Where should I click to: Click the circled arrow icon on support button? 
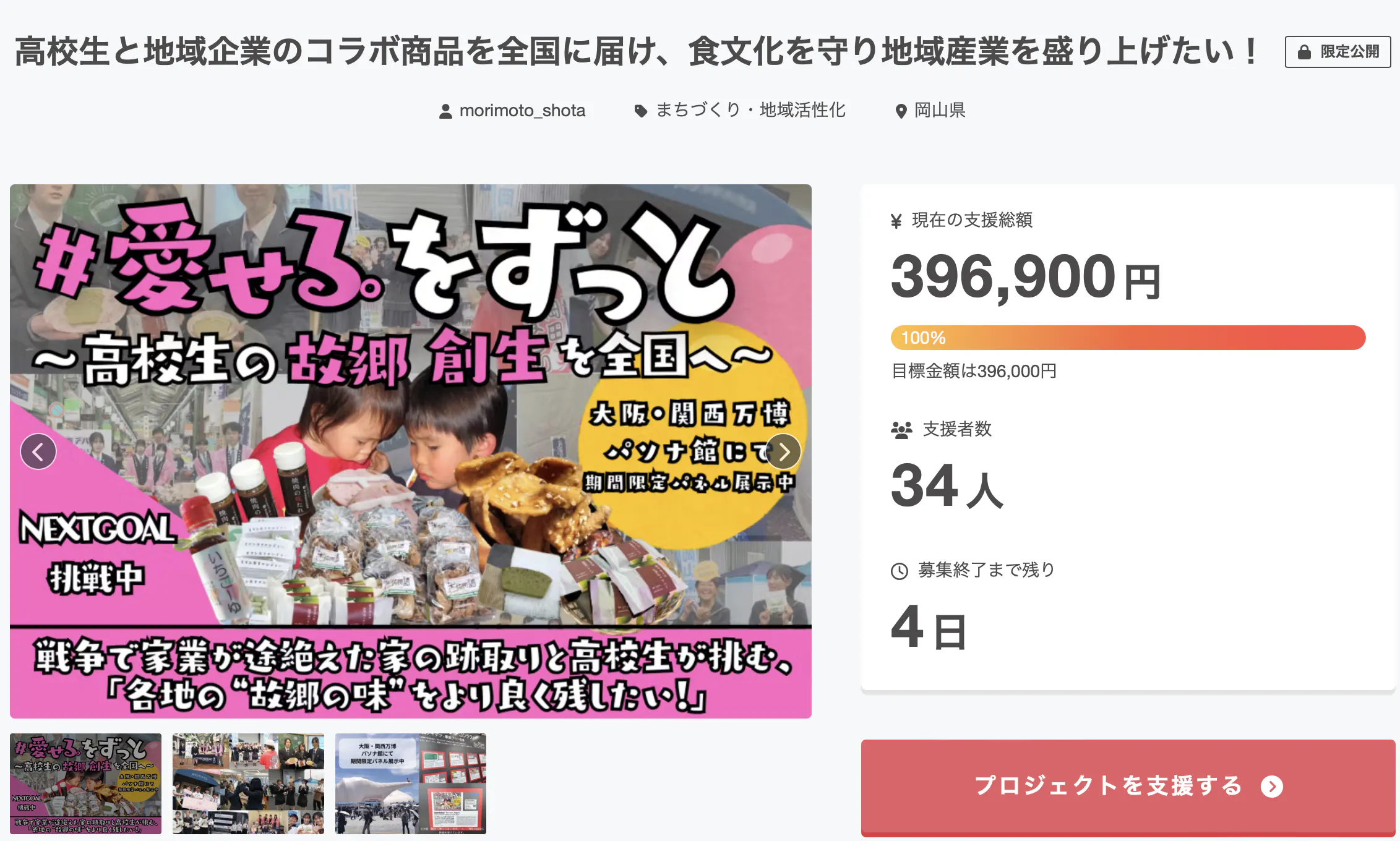(x=1272, y=787)
